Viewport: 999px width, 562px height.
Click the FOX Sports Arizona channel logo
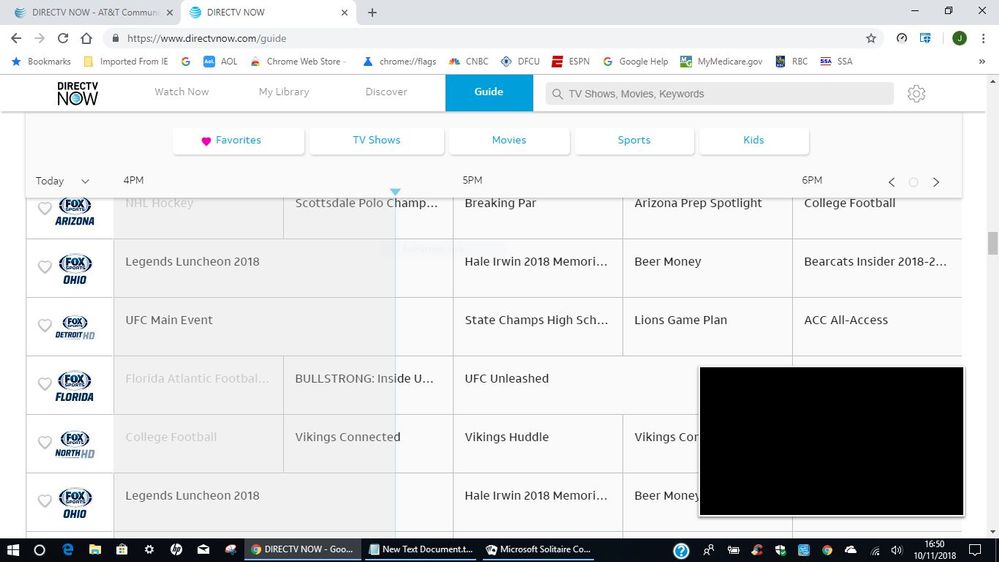coord(75,211)
